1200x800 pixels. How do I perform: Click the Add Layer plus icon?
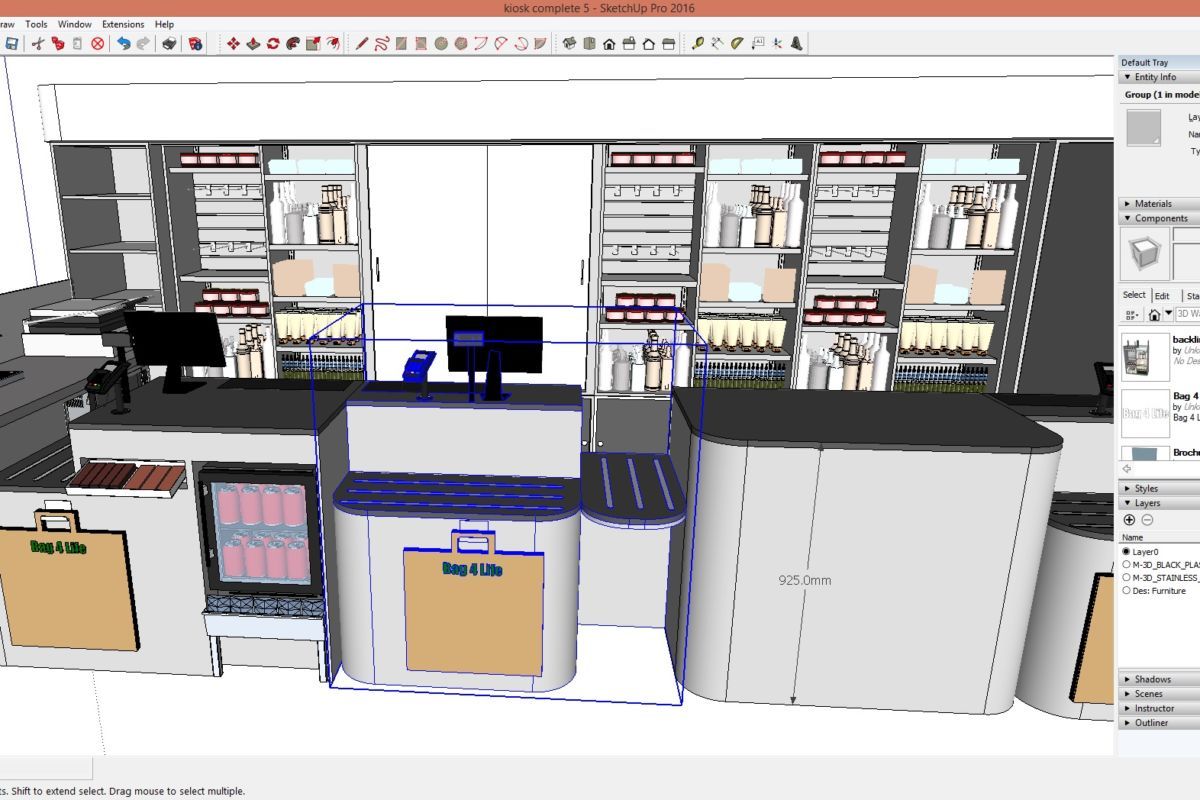[x=1130, y=520]
